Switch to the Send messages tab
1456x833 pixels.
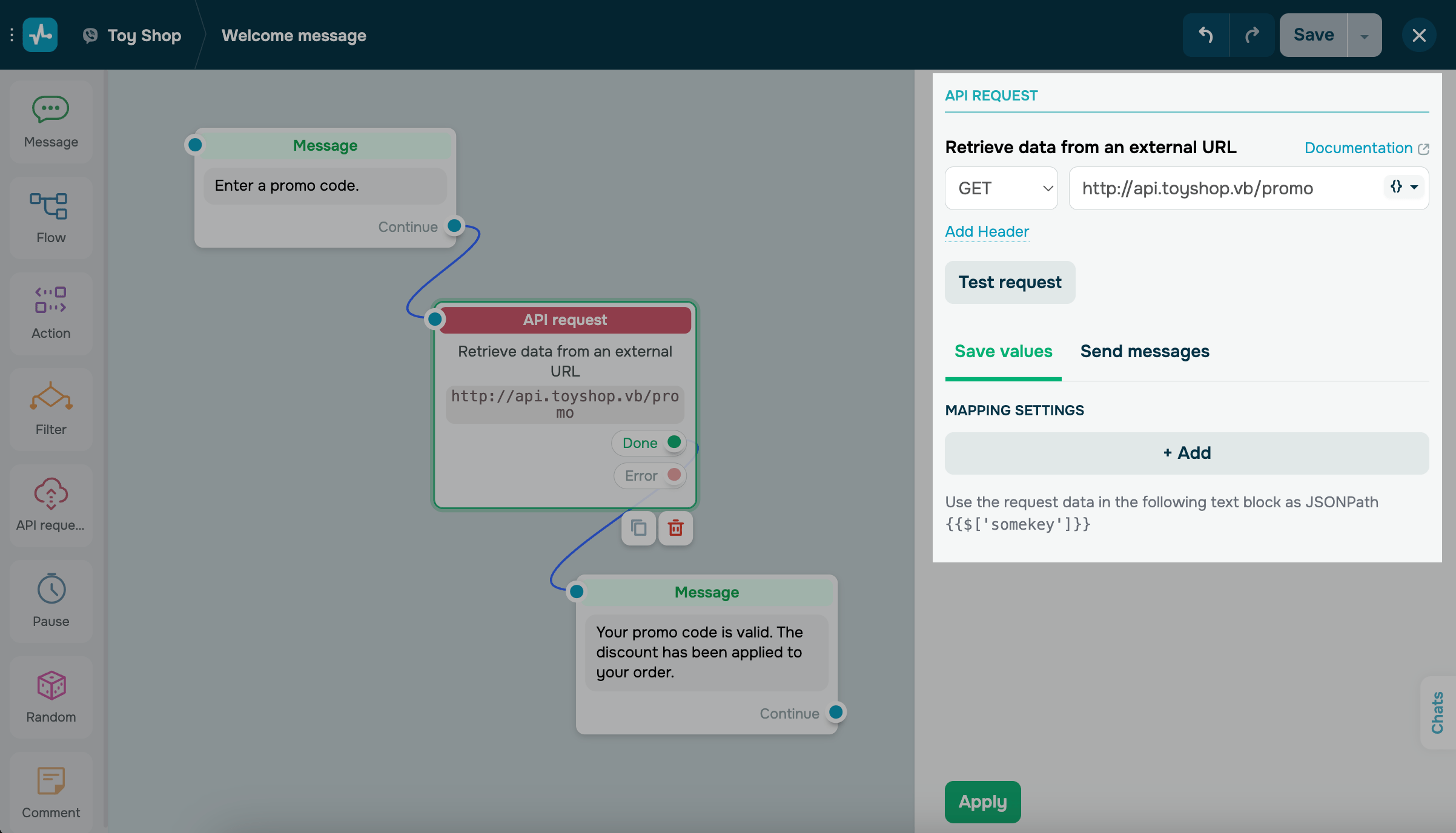[1145, 351]
